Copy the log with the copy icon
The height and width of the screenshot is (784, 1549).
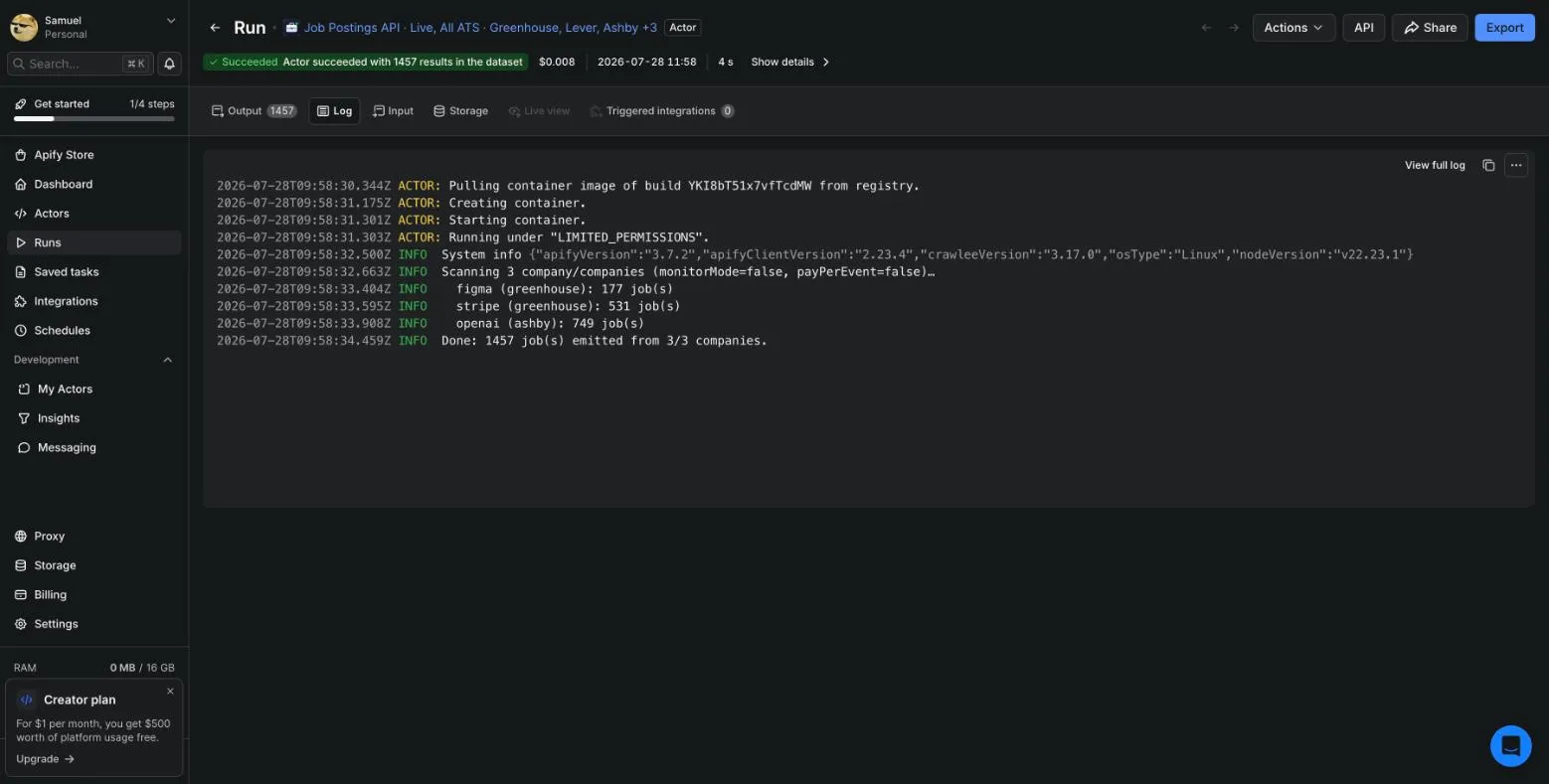click(1488, 165)
